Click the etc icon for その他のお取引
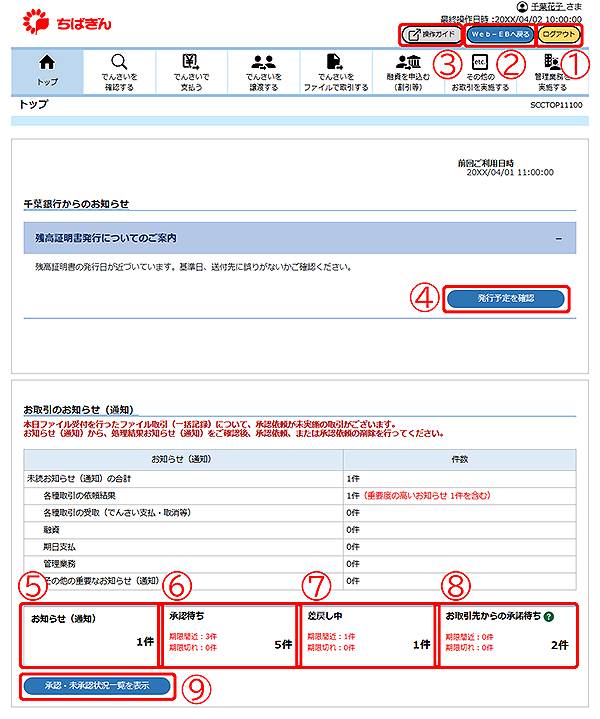The height and width of the screenshot is (719, 600). (x=479, y=62)
